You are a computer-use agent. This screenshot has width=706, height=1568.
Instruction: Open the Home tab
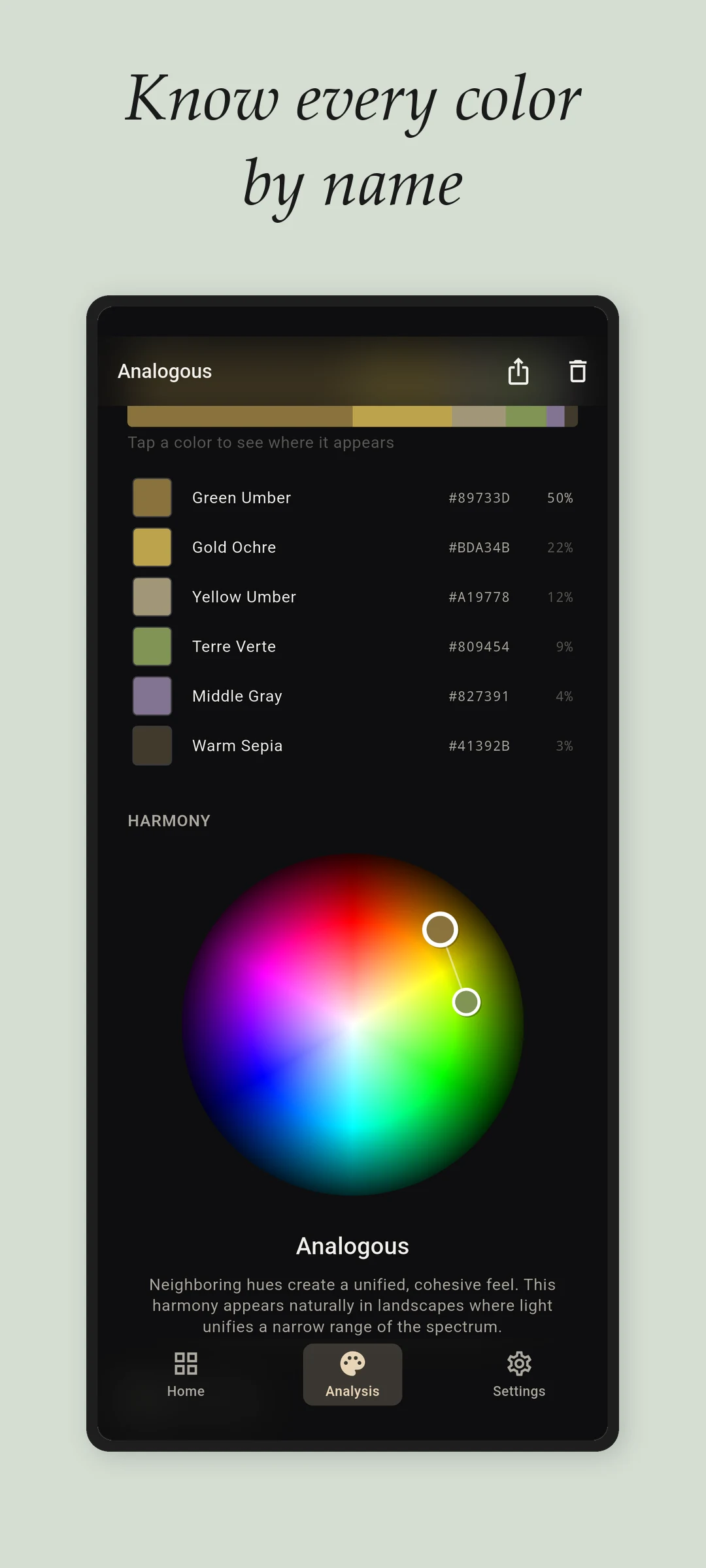click(x=186, y=1375)
